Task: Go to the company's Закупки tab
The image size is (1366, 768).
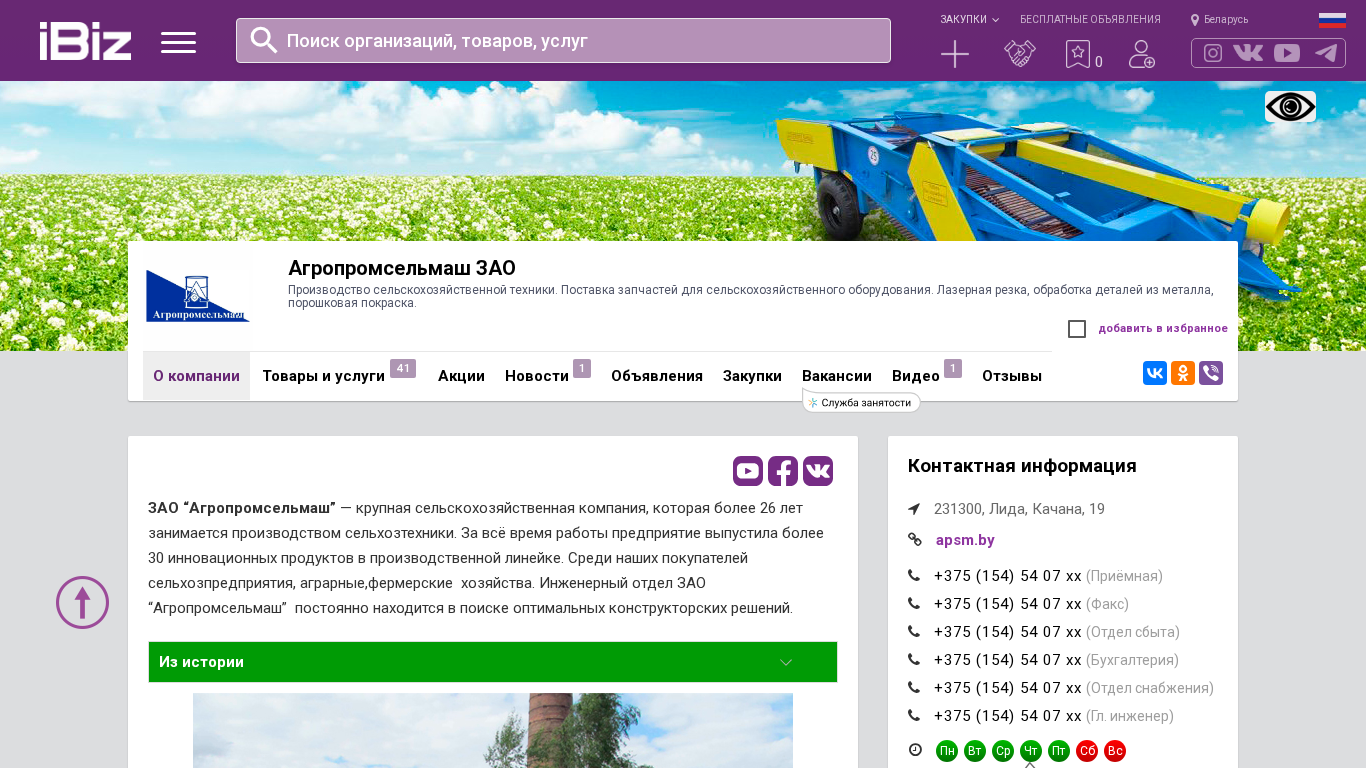Action: point(752,376)
